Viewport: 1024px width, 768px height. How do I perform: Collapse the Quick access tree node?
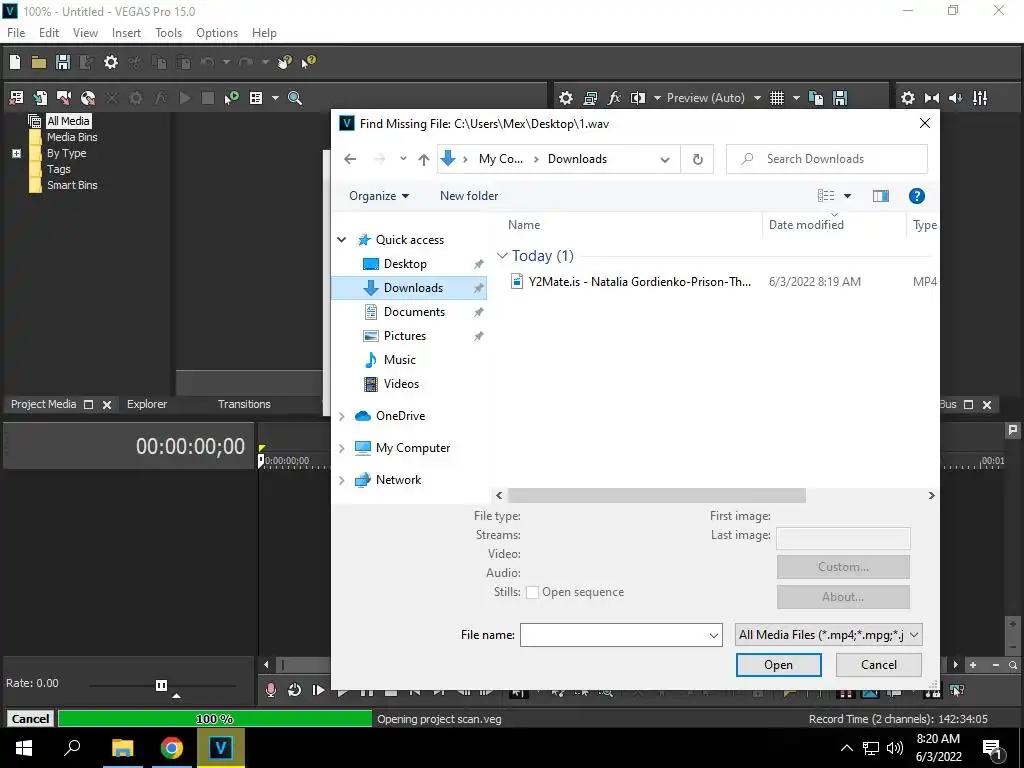(342, 240)
